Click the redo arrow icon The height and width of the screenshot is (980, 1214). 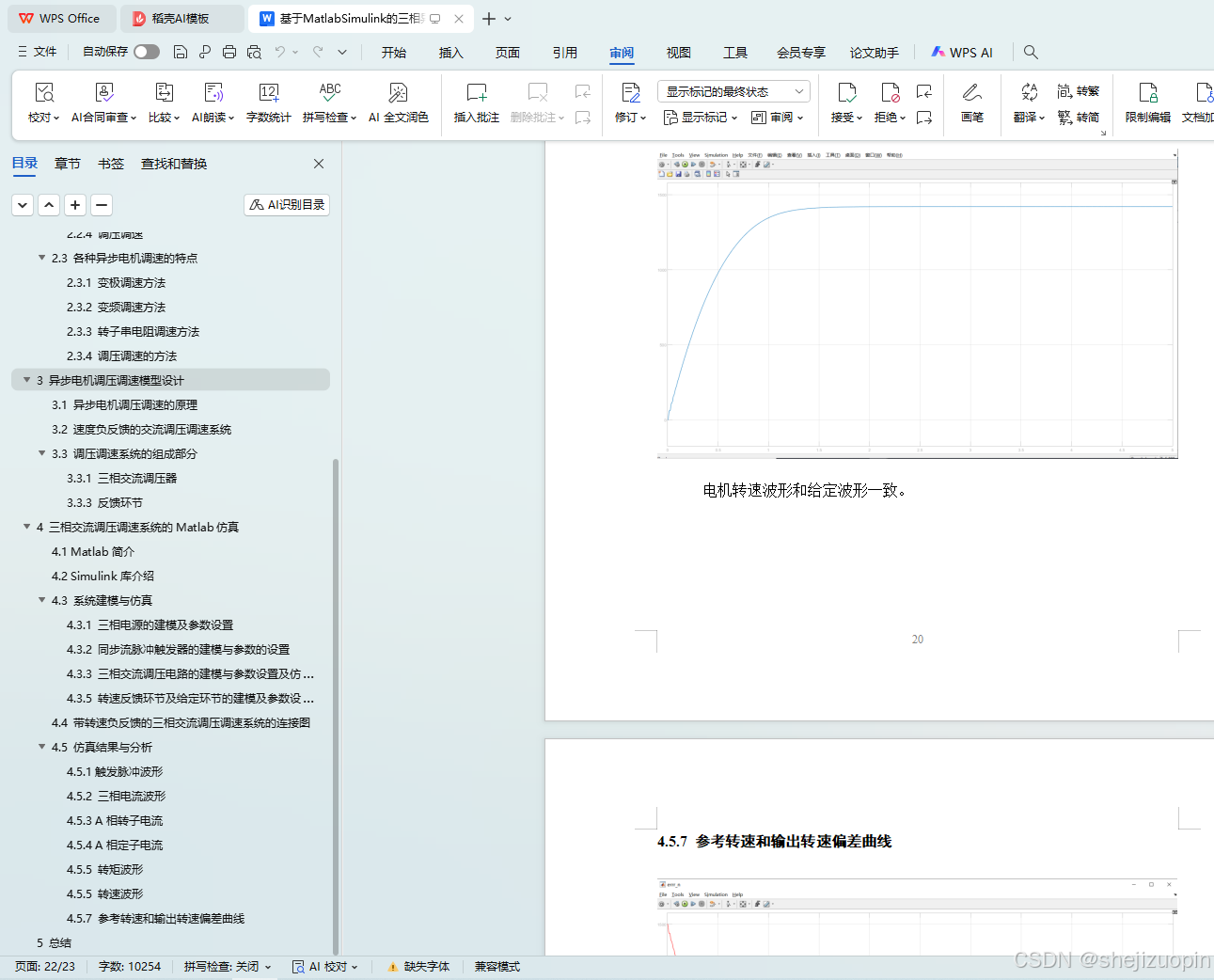pyautogui.click(x=318, y=52)
